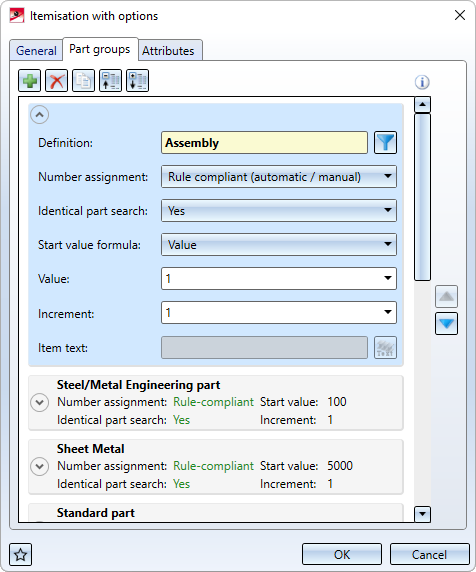Delete part group with red X icon
Screen dimensions: 476x572
[x=57, y=81]
